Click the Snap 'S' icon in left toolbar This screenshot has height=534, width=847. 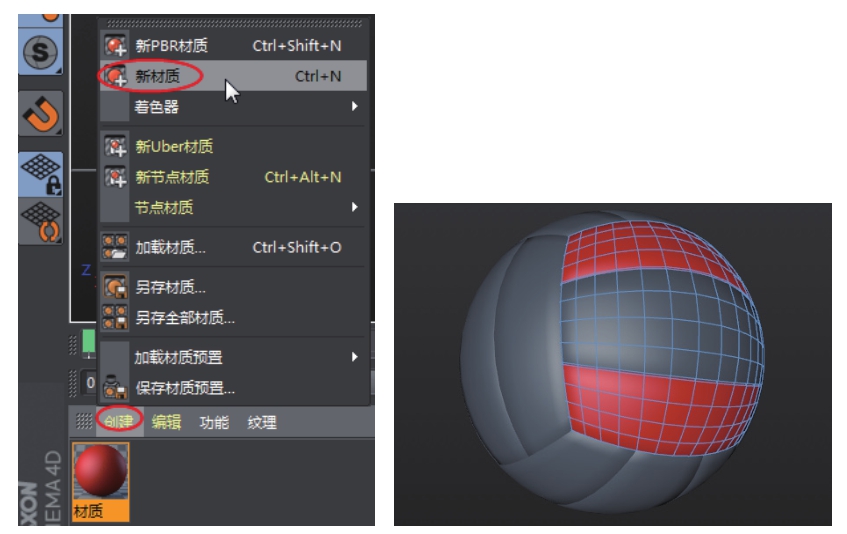click(x=40, y=53)
